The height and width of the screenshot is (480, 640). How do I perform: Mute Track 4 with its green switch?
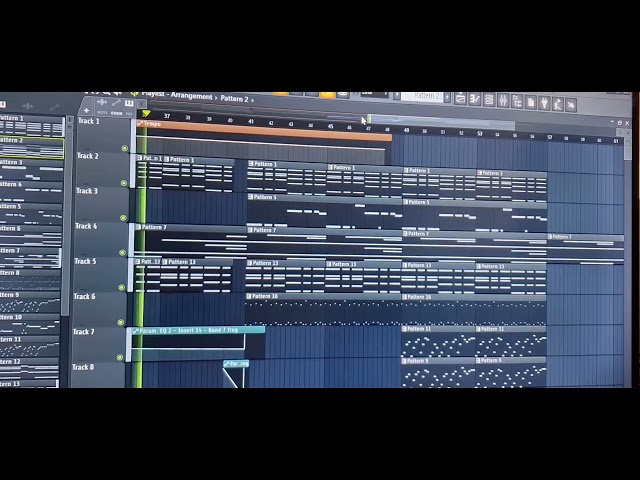click(x=122, y=253)
